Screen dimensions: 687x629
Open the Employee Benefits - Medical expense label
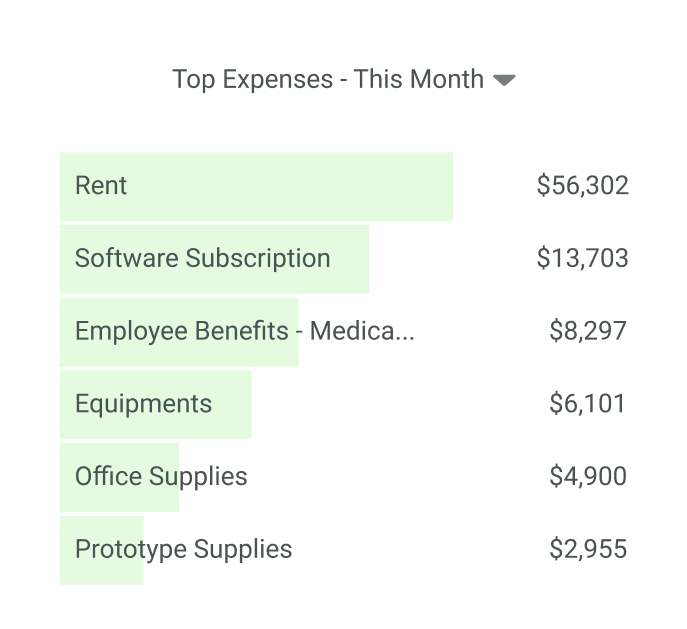tap(244, 331)
